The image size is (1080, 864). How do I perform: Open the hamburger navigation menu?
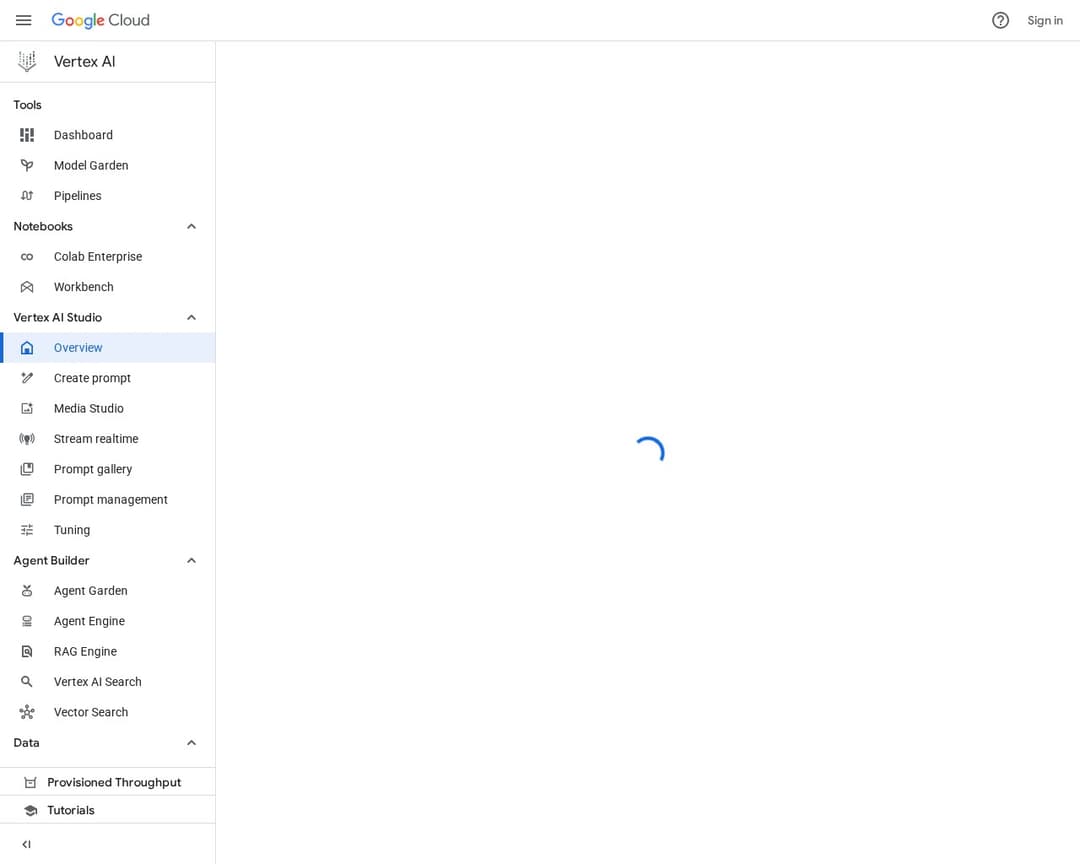coord(23,20)
